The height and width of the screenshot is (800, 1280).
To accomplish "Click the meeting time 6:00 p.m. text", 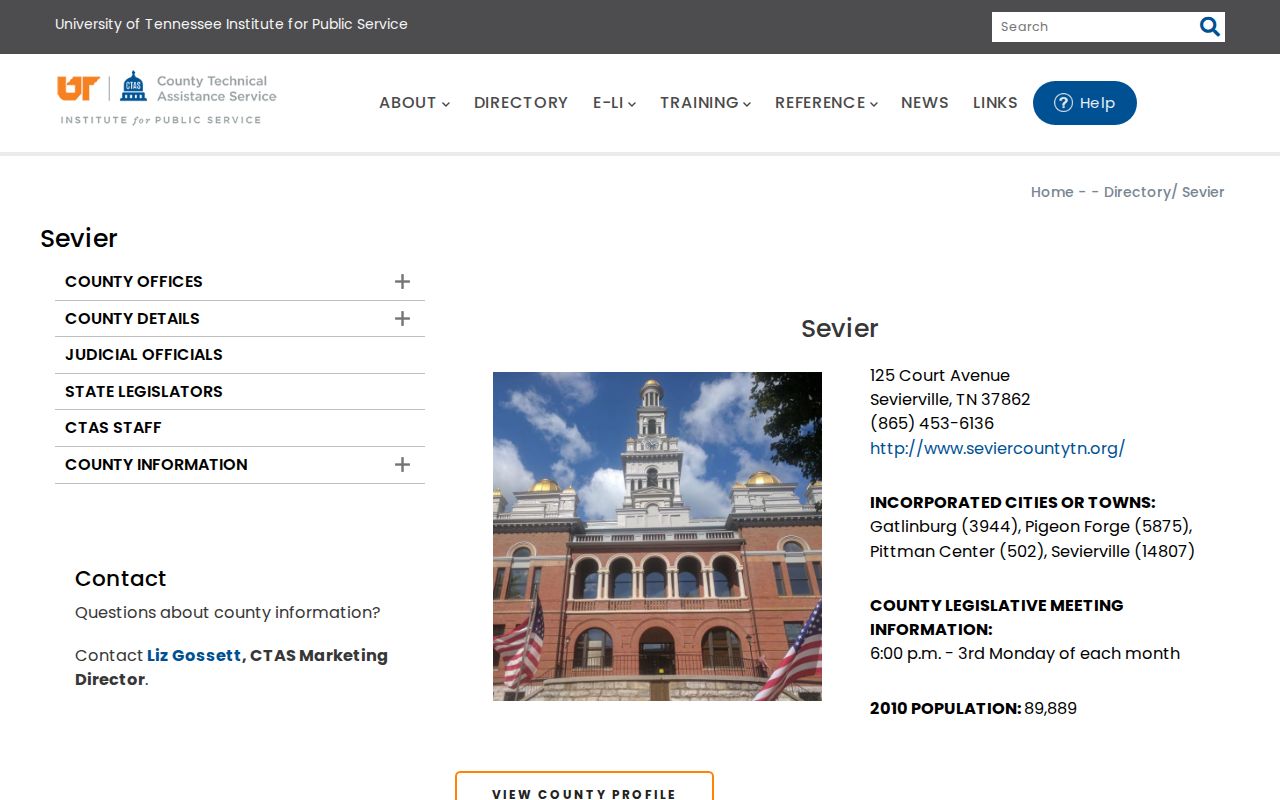I will (906, 654).
